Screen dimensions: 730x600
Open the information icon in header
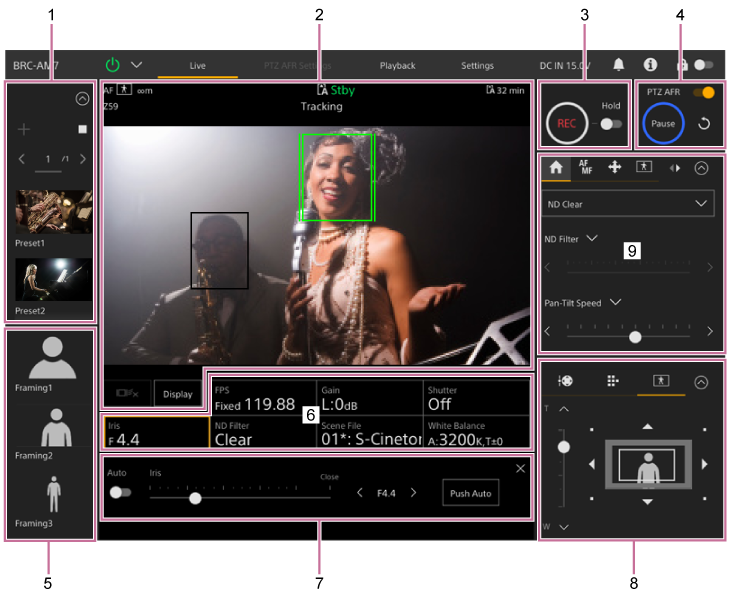[650, 65]
